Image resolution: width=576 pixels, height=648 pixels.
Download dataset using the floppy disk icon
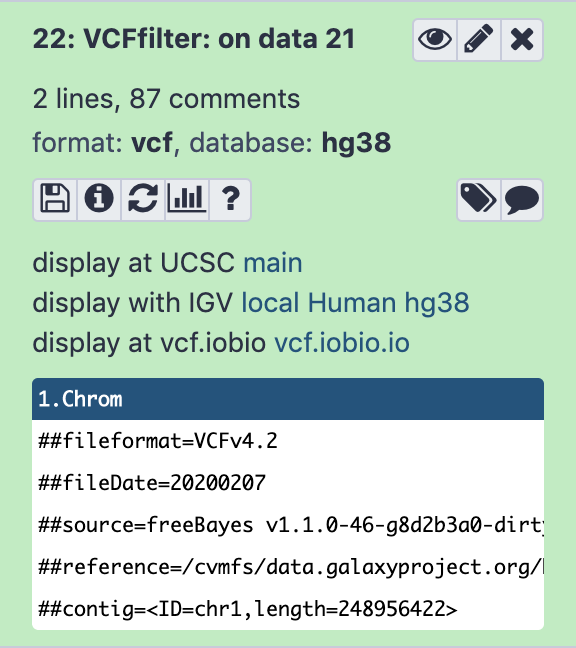[x=55, y=200]
